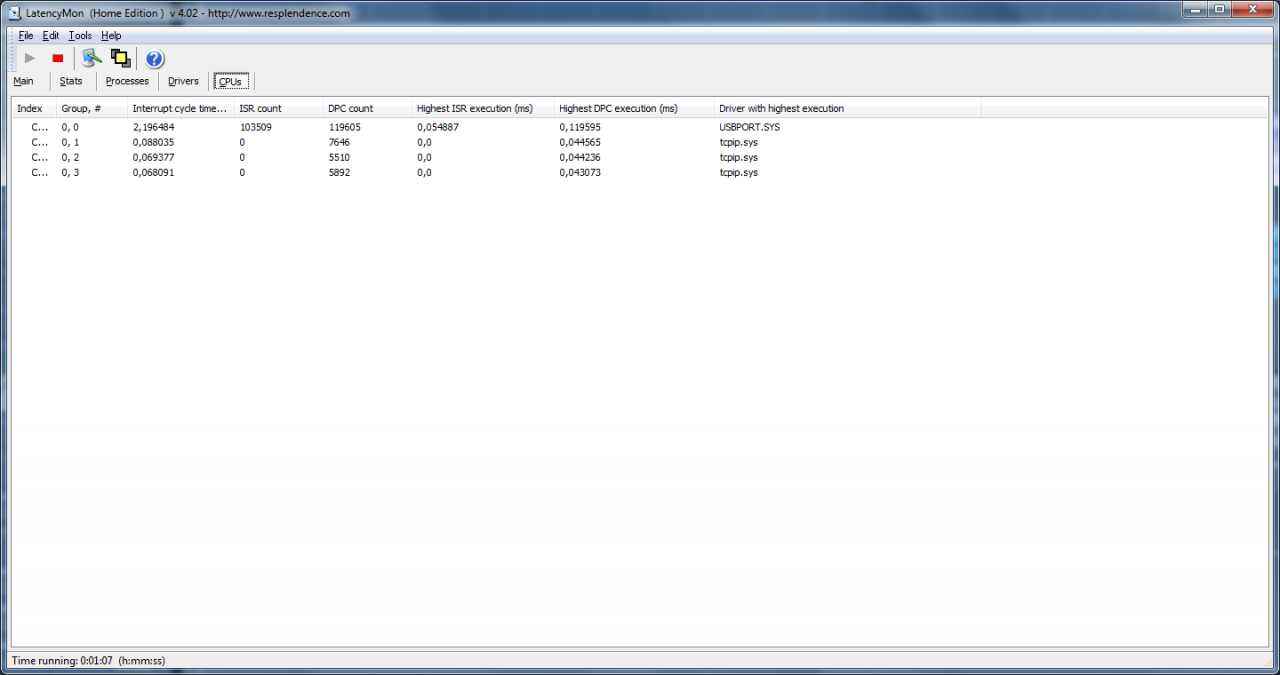Open the Tools menu
Image resolution: width=1280 pixels, height=675 pixels.
coord(80,36)
